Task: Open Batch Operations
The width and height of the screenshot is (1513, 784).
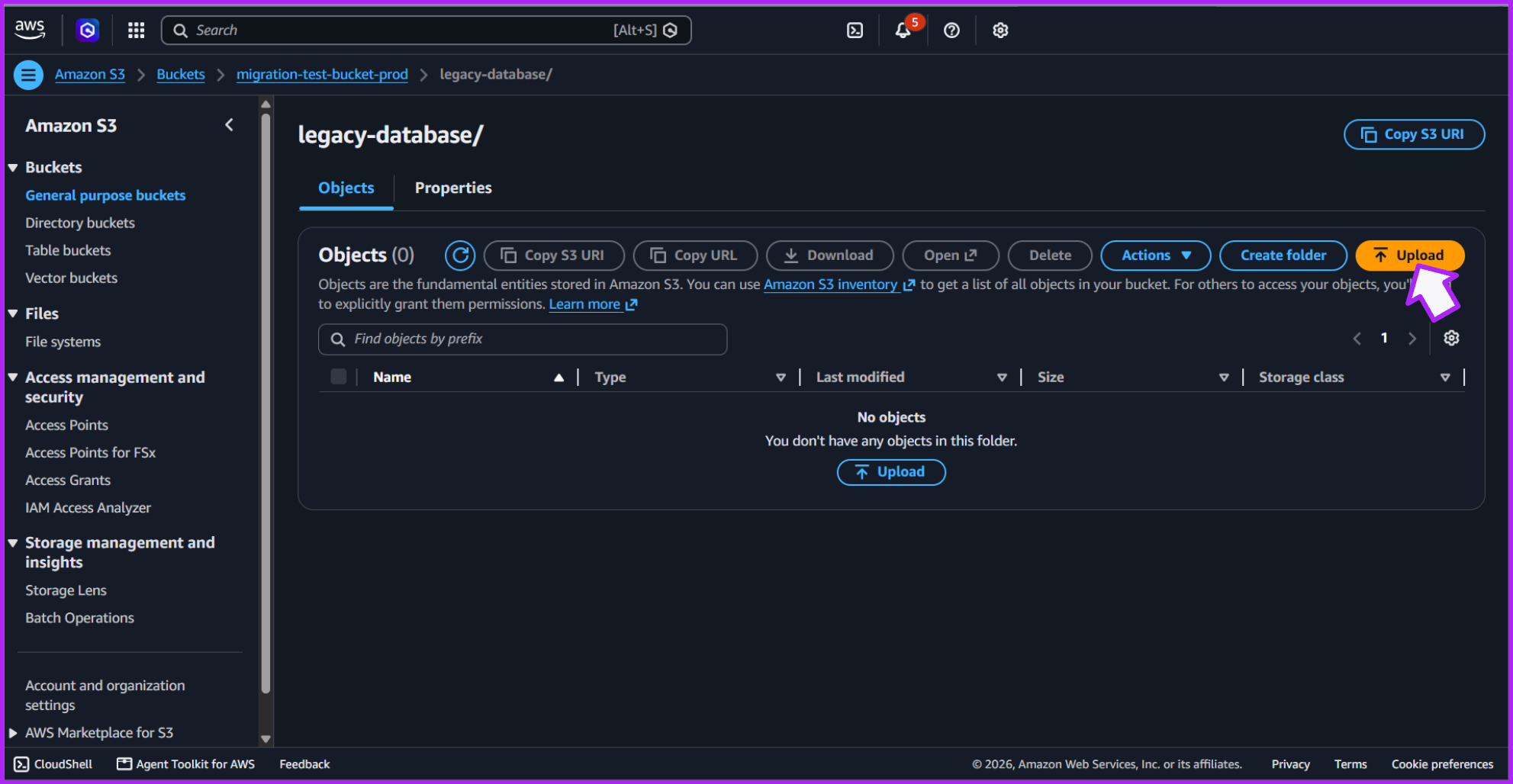Action: [x=80, y=618]
